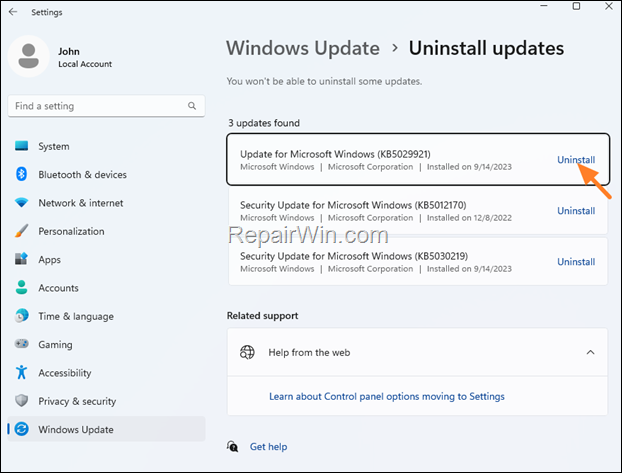Click 'You won't be able to uninstall' text
This screenshot has width=622, height=473.
click(324, 81)
